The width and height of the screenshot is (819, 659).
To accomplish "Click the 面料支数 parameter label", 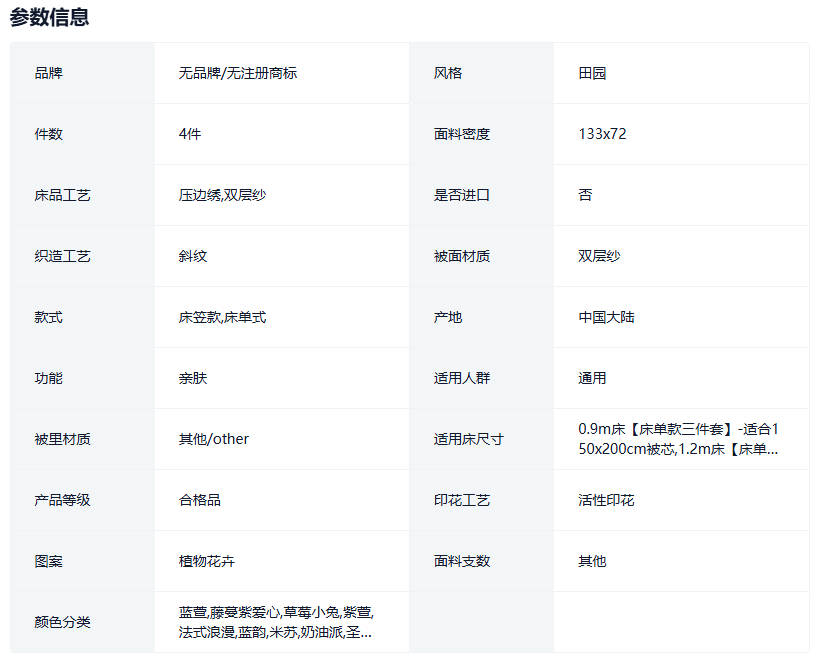I will click(461, 561).
